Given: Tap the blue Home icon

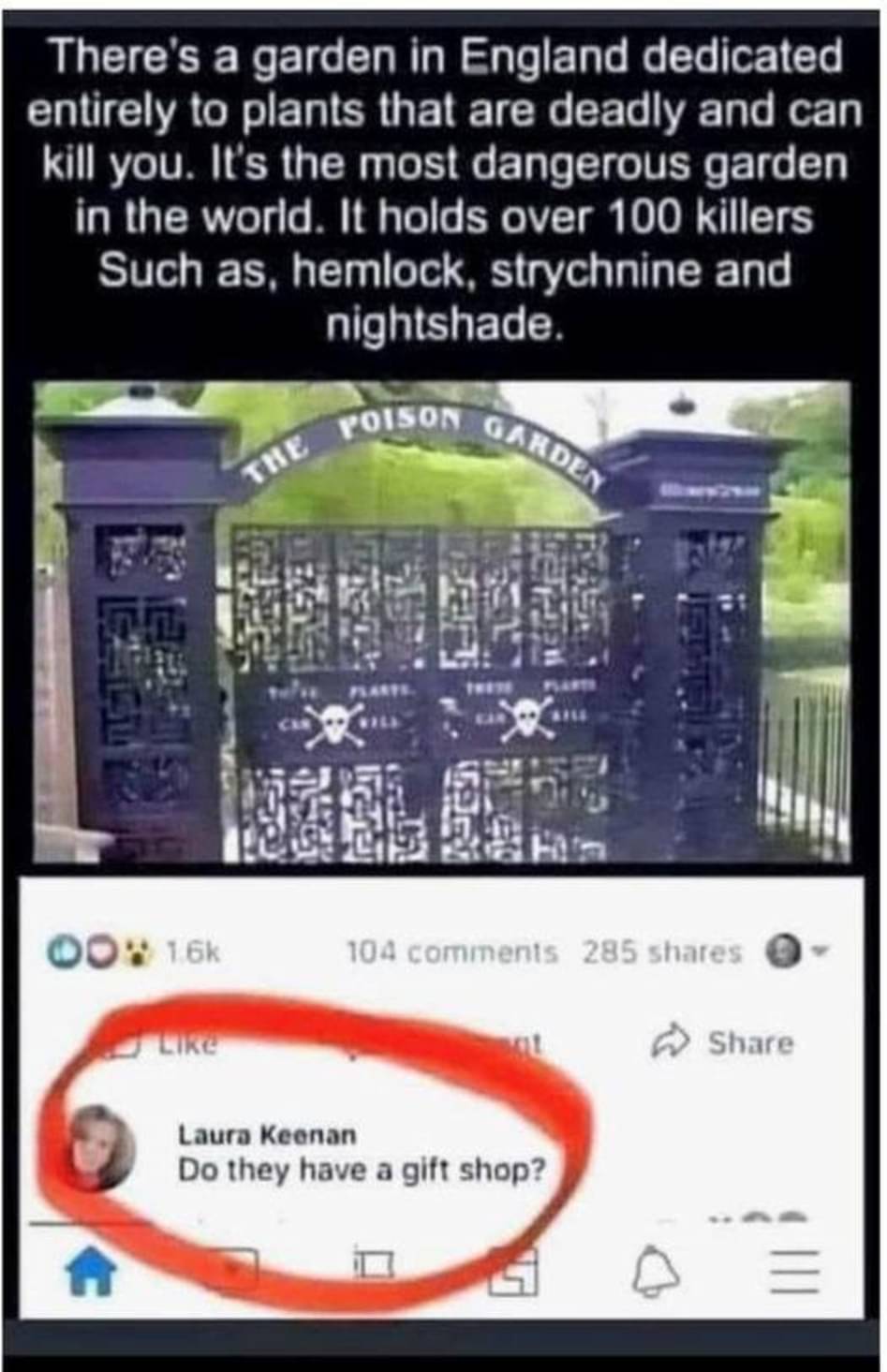Looking at the screenshot, I should tap(90, 1274).
